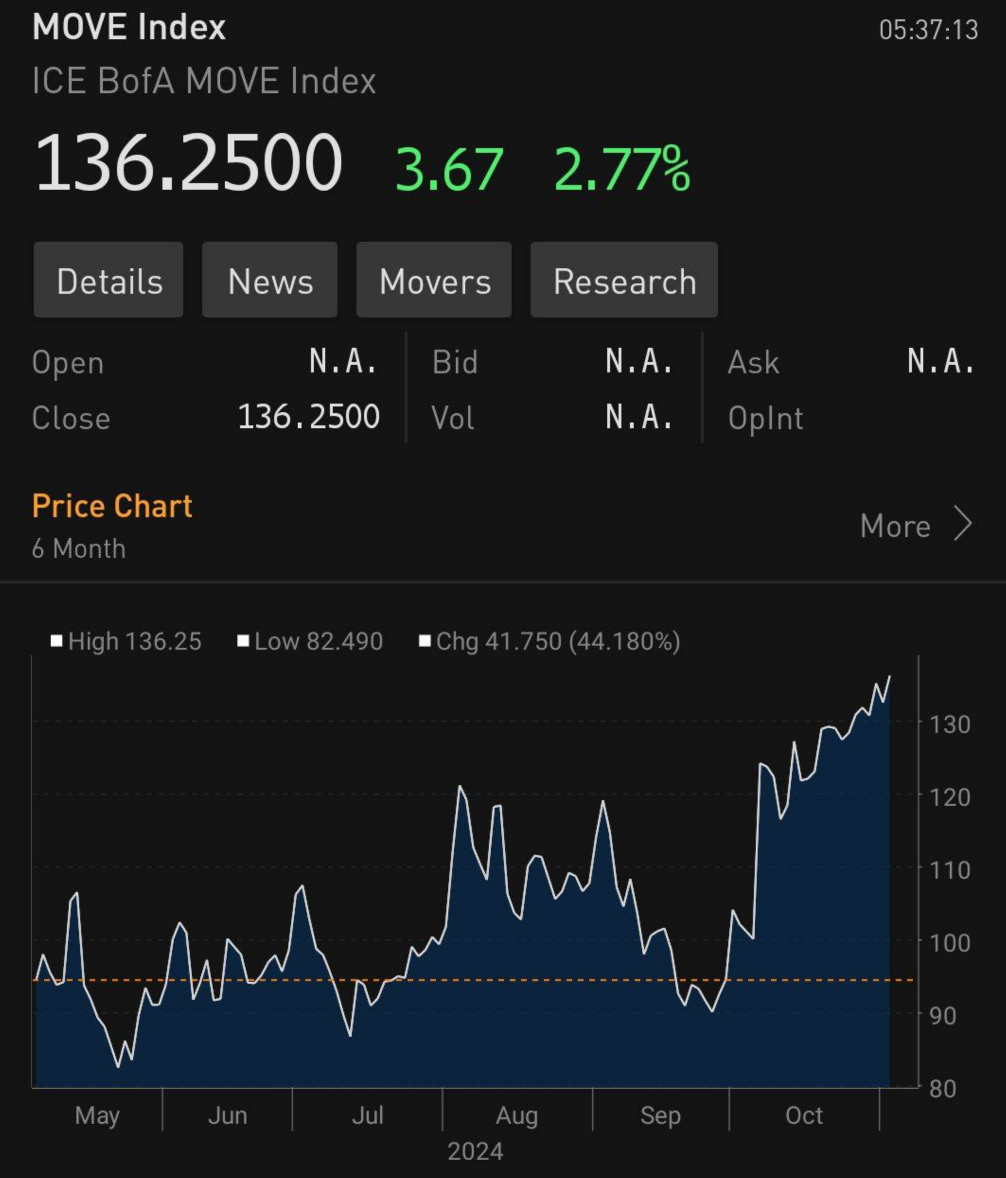Click the Jun axis label
This screenshot has width=1006, height=1178.
(227, 1116)
